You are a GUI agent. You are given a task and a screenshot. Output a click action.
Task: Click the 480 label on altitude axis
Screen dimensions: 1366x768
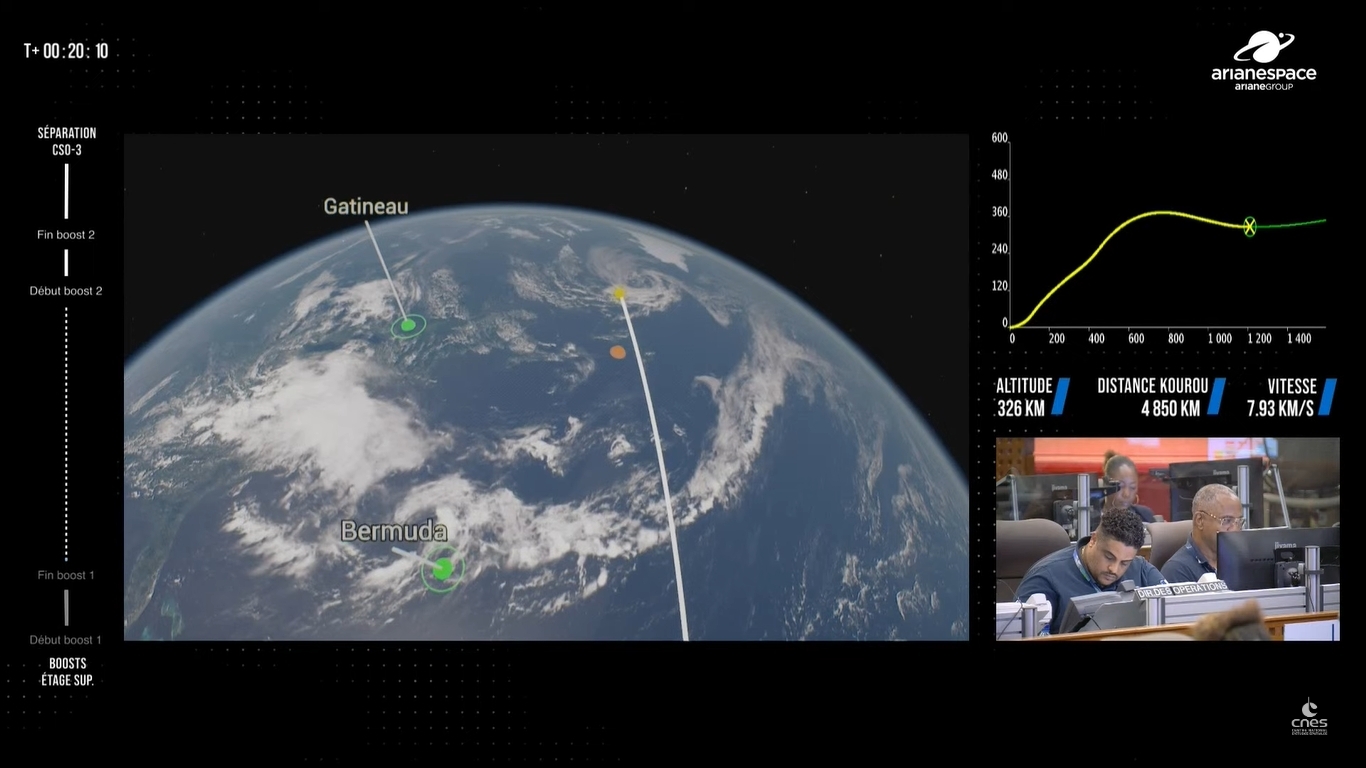tap(999, 175)
